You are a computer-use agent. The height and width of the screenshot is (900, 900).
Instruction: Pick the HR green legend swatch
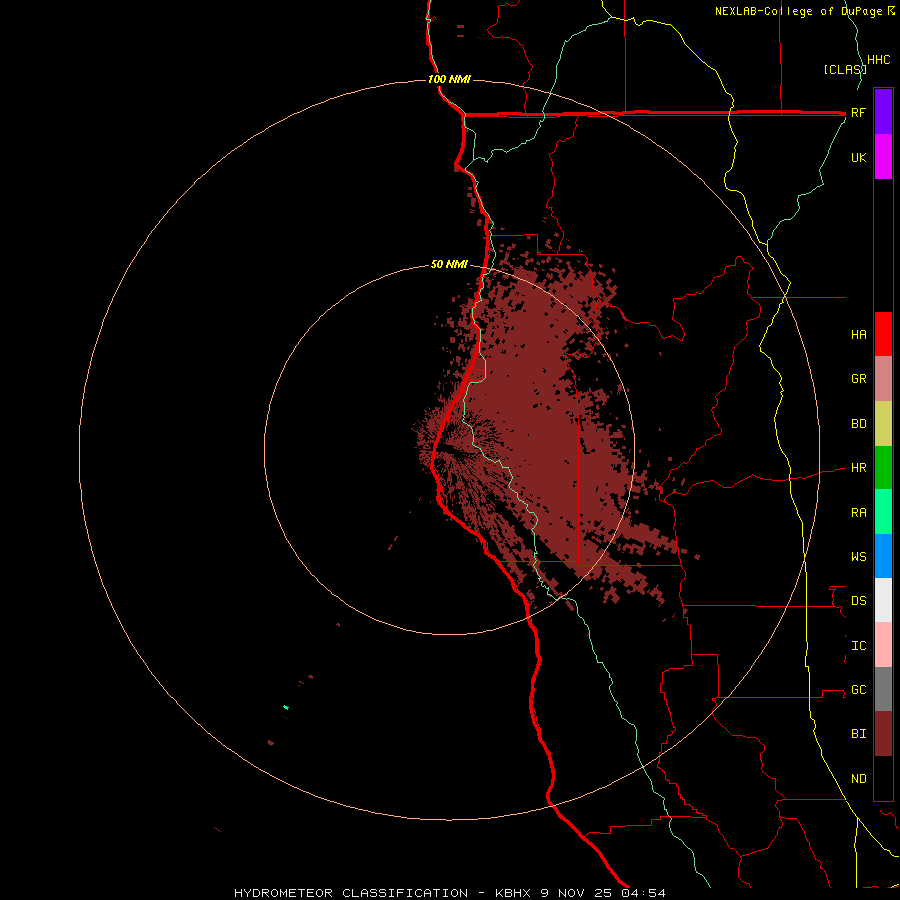[883, 468]
